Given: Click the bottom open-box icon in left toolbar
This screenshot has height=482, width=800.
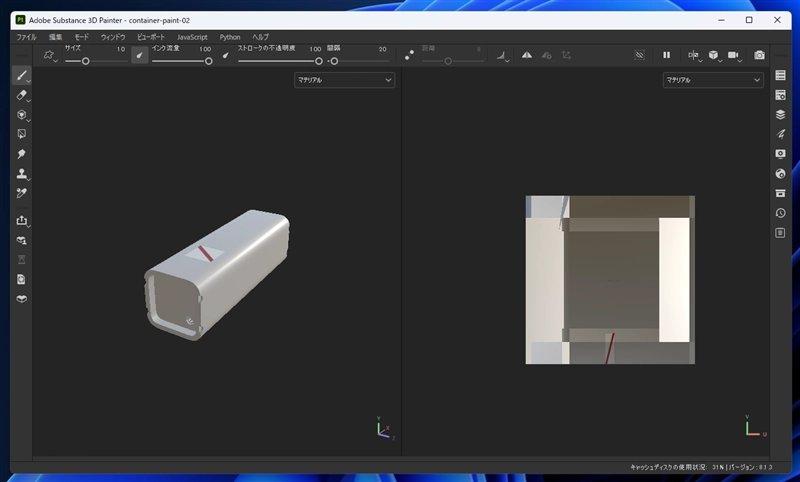Looking at the screenshot, I should [21, 299].
